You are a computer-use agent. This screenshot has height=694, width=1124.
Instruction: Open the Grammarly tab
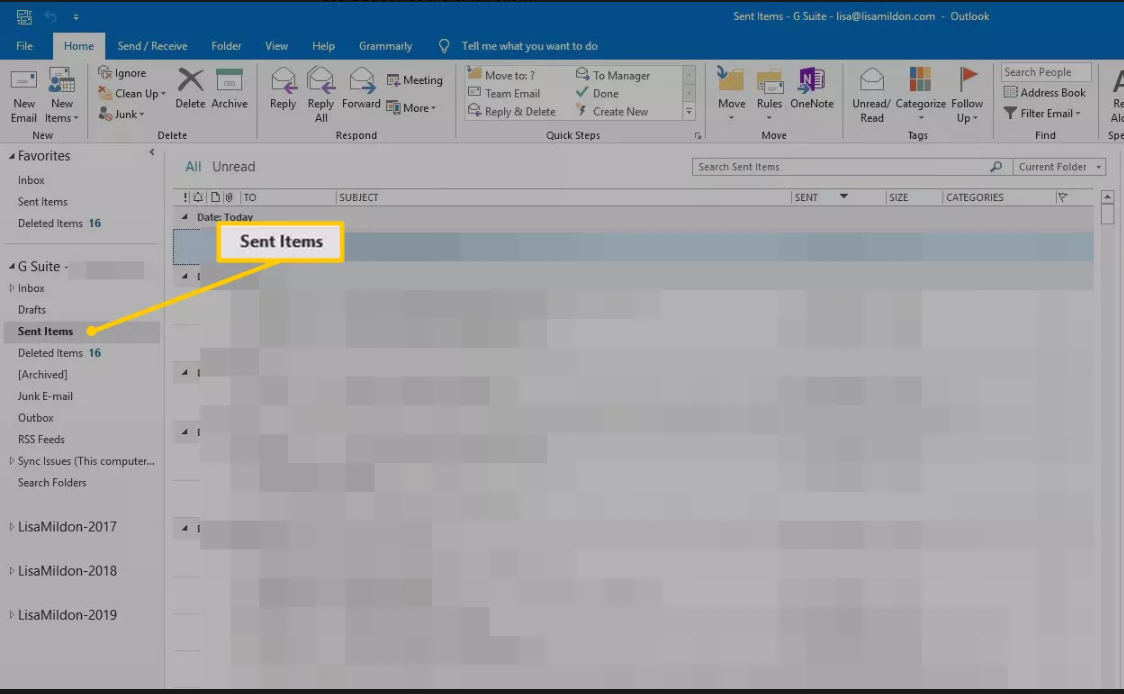[x=386, y=46]
